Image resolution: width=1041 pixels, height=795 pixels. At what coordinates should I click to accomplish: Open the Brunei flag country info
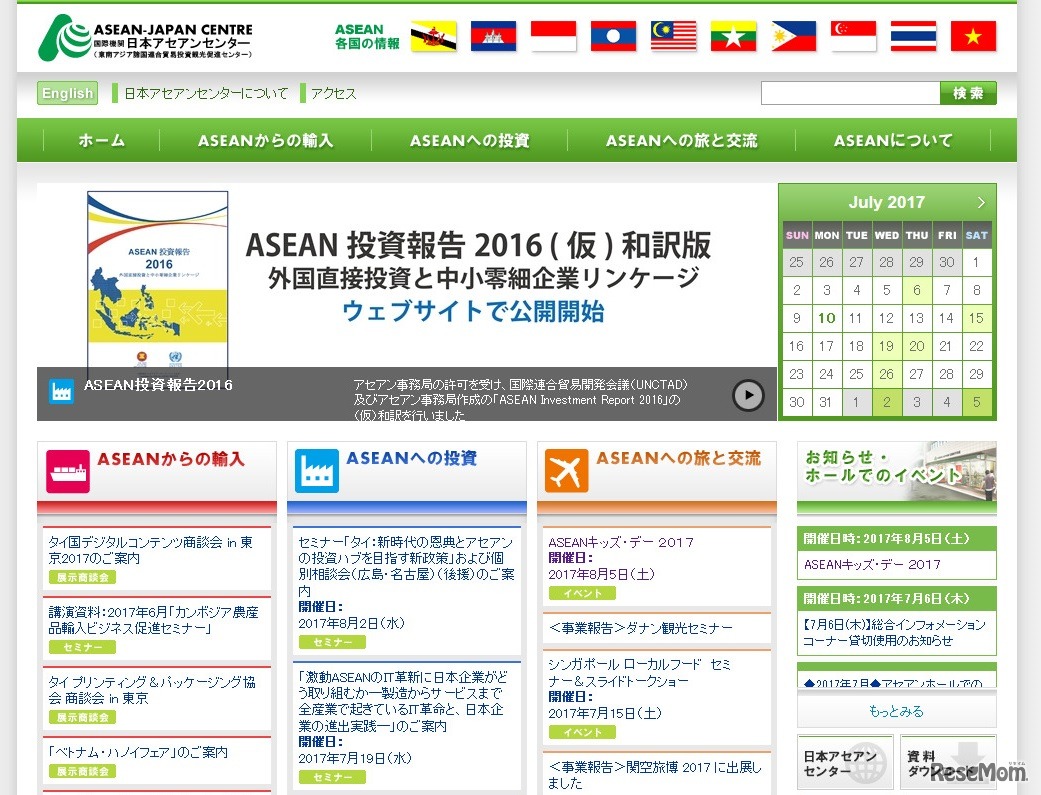pyautogui.click(x=433, y=36)
